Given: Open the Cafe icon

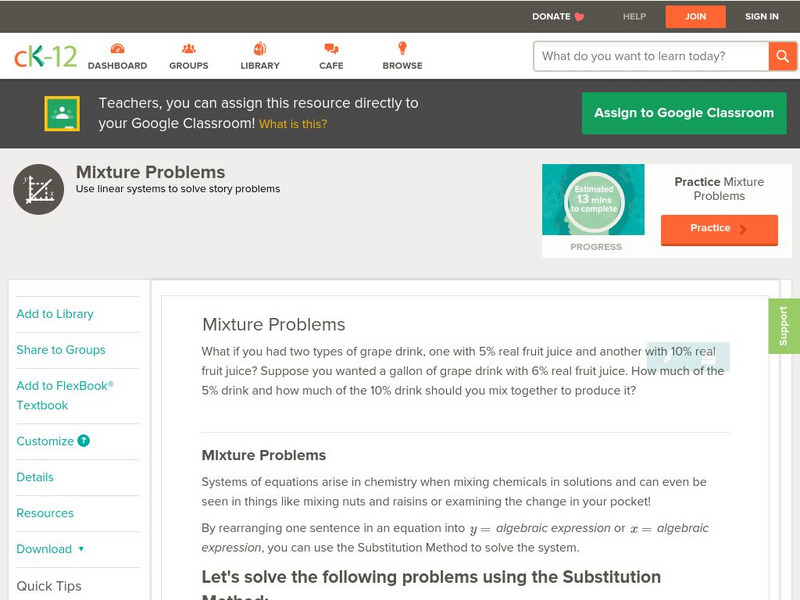Looking at the screenshot, I should pos(330,47).
